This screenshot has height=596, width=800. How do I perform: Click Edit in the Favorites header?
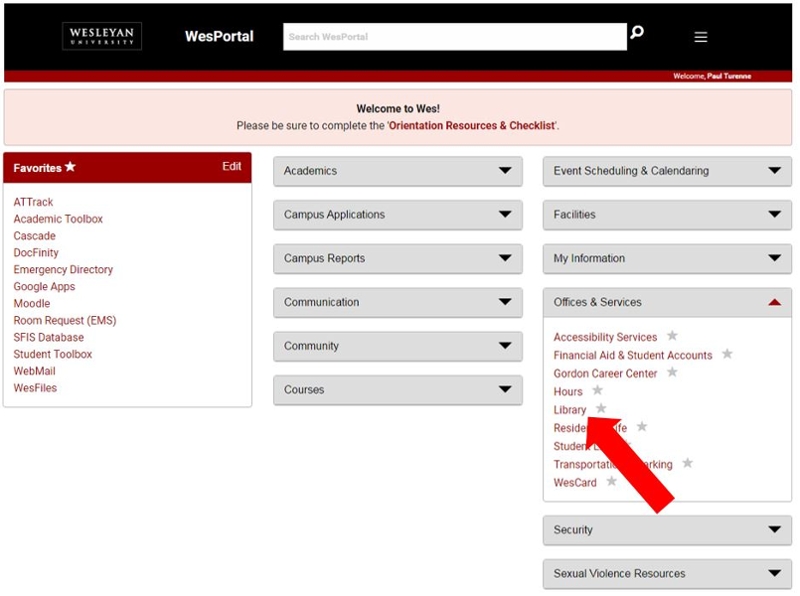coord(232,166)
